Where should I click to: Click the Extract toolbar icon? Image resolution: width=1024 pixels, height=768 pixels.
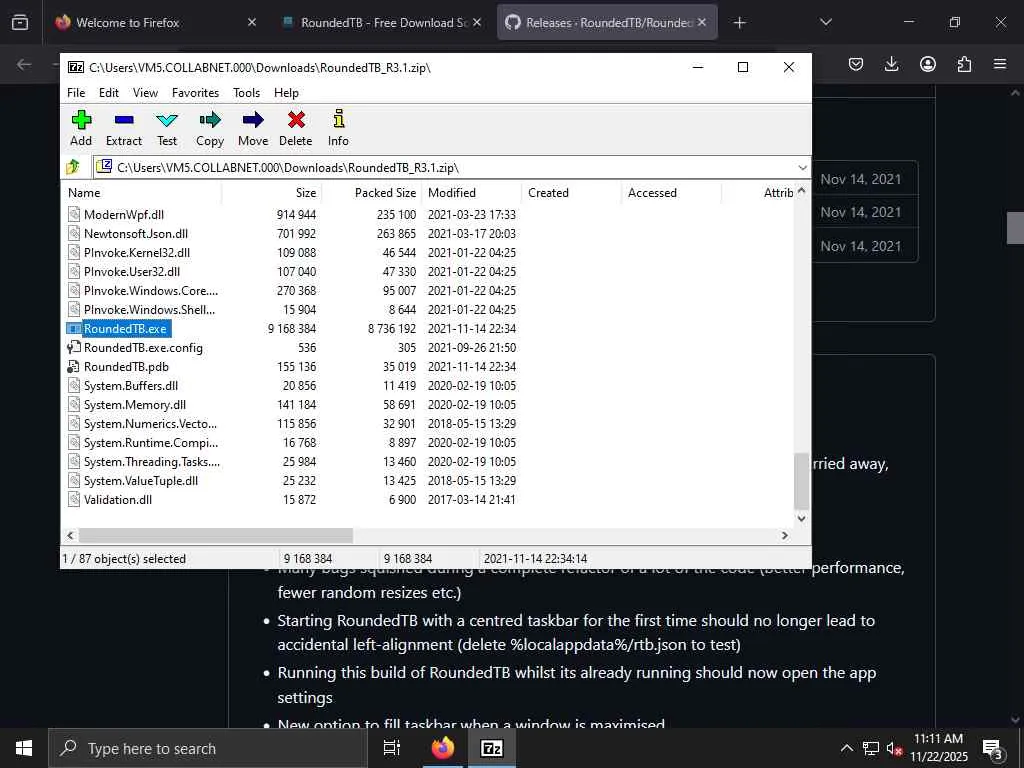(123, 129)
